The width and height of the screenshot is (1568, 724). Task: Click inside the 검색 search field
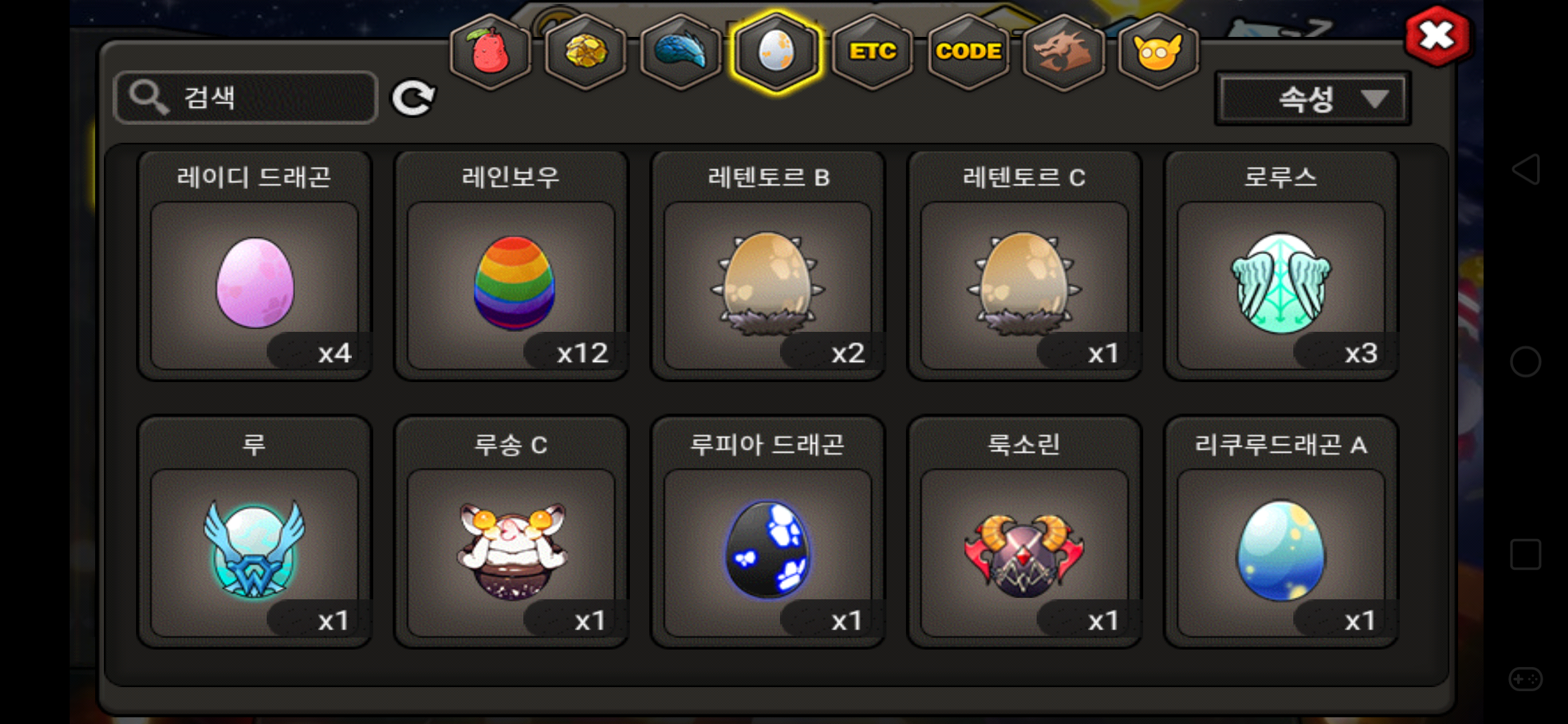(246, 98)
